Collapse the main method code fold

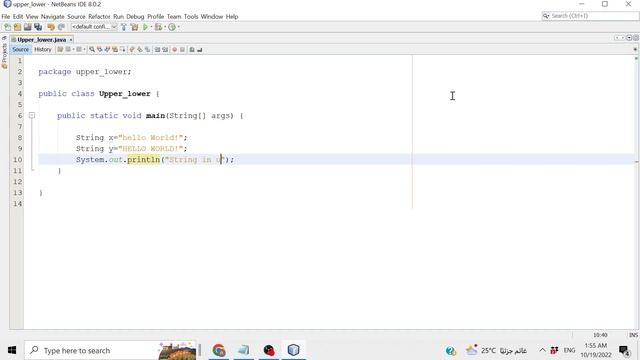(x=32, y=116)
